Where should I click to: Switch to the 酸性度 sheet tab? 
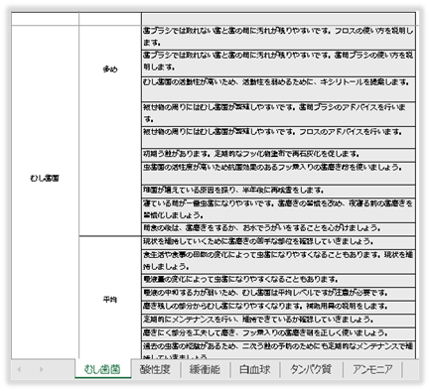click(x=155, y=369)
